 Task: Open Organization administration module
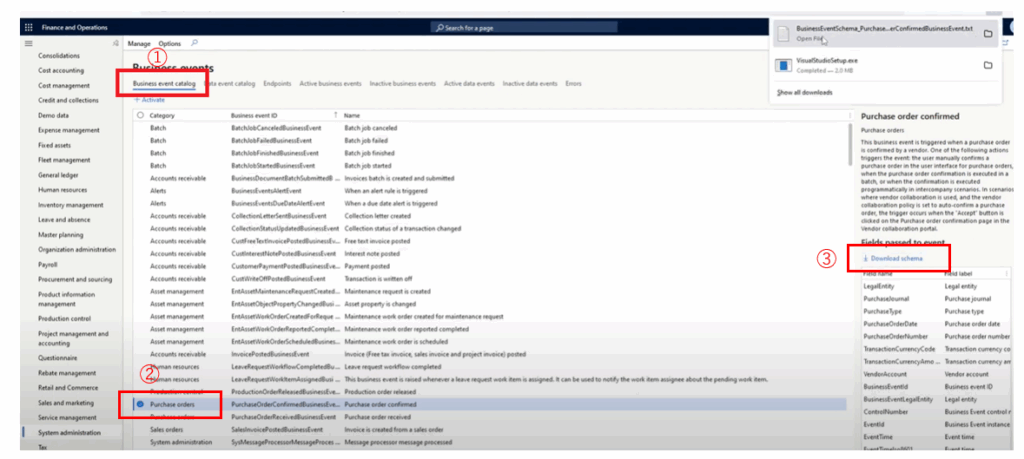pos(76,249)
